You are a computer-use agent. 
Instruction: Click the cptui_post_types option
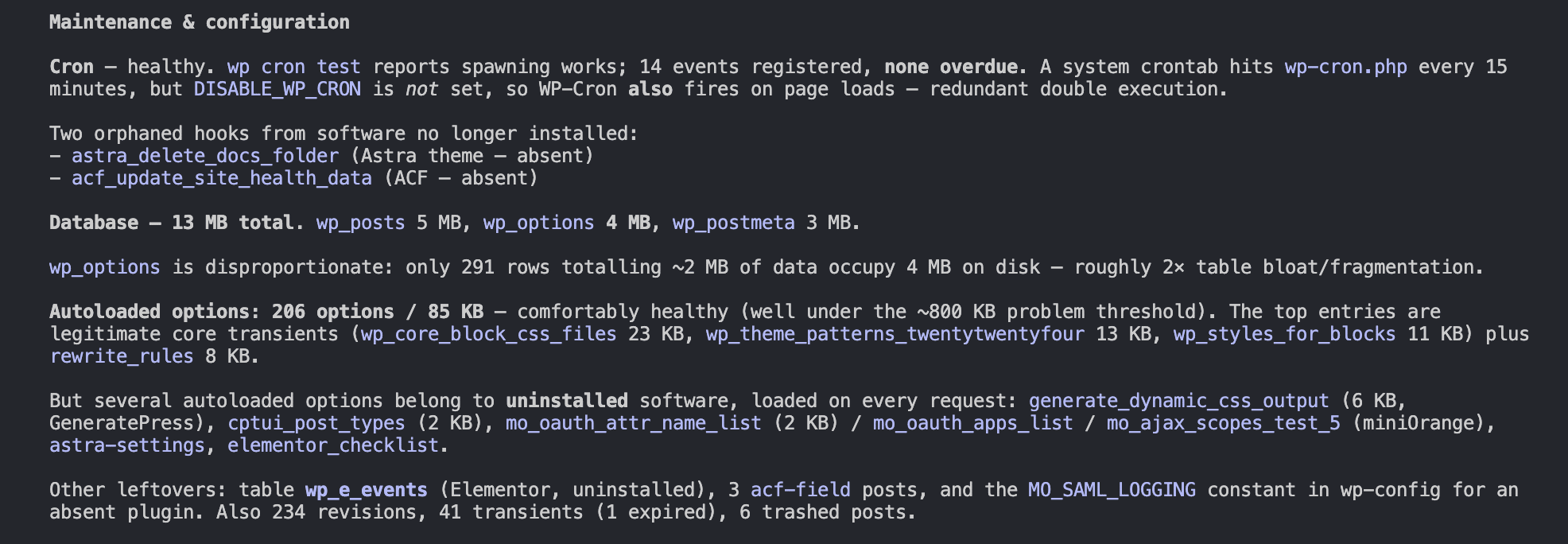point(316,423)
